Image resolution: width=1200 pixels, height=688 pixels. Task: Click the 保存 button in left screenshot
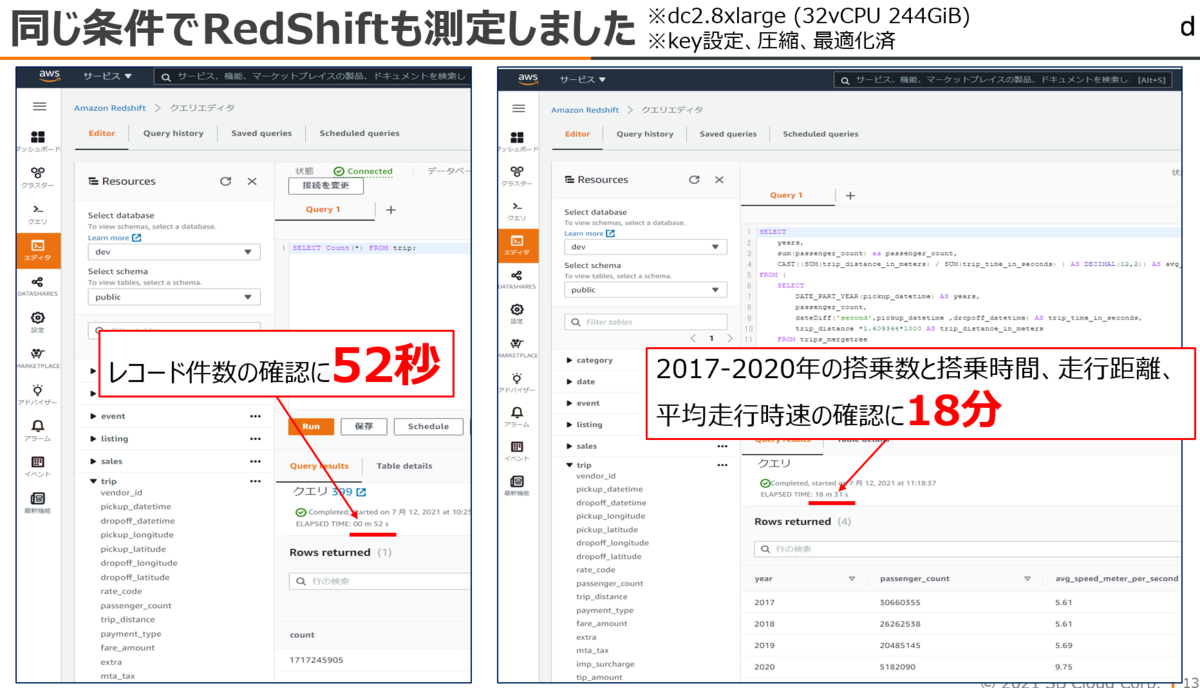(x=364, y=426)
